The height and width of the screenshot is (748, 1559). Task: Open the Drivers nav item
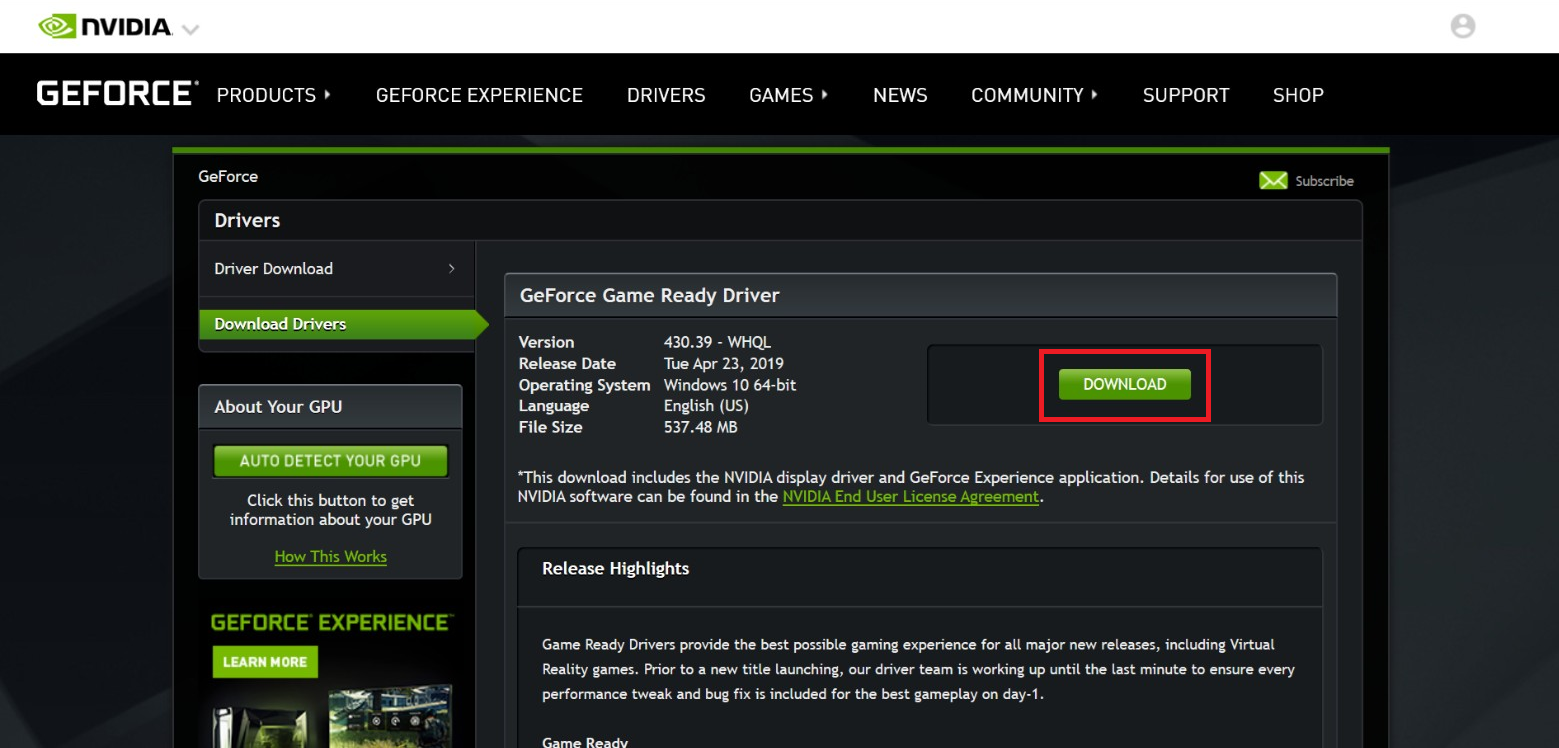[x=666, y=95]
